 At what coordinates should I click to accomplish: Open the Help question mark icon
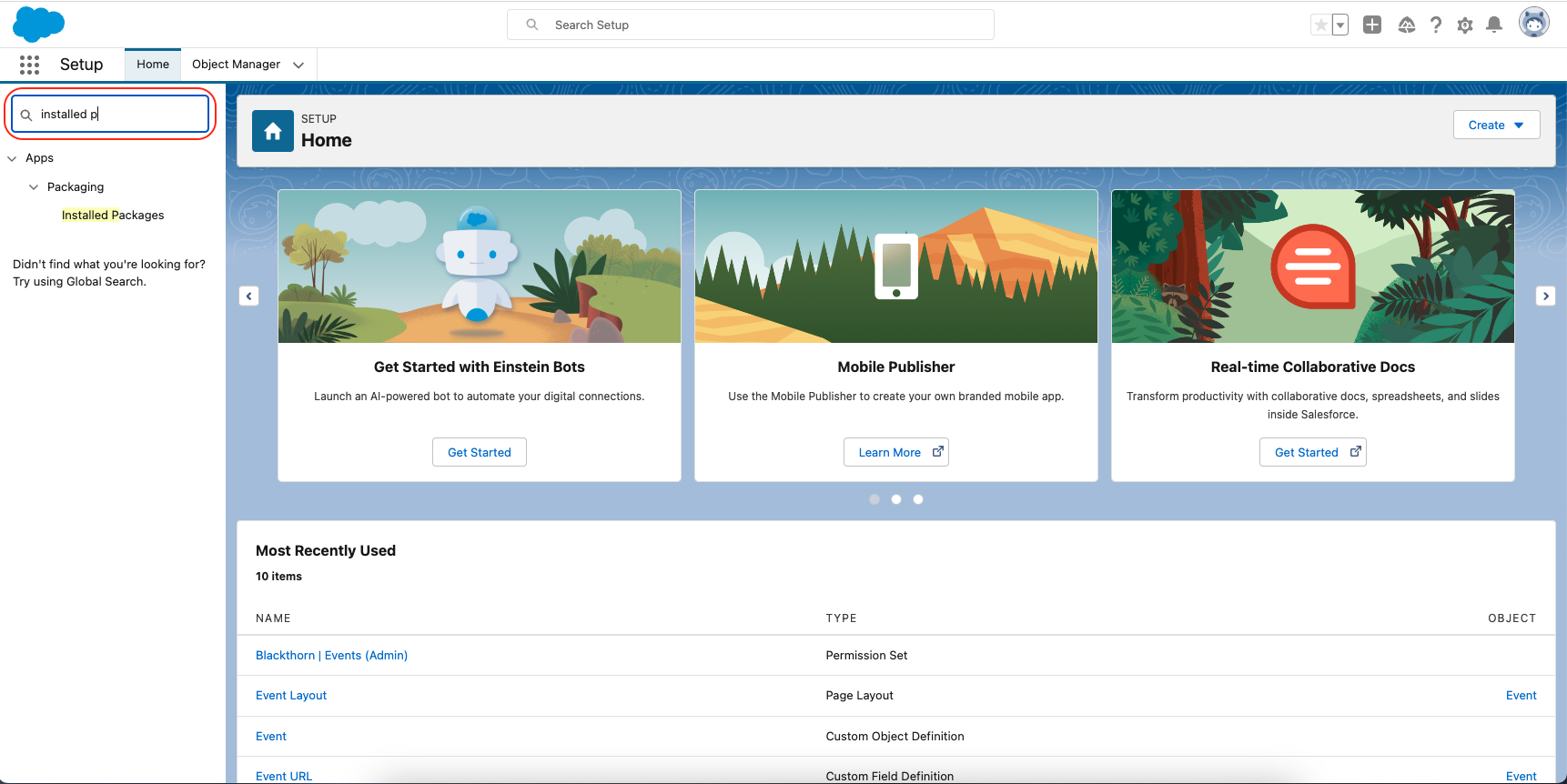1436,25
